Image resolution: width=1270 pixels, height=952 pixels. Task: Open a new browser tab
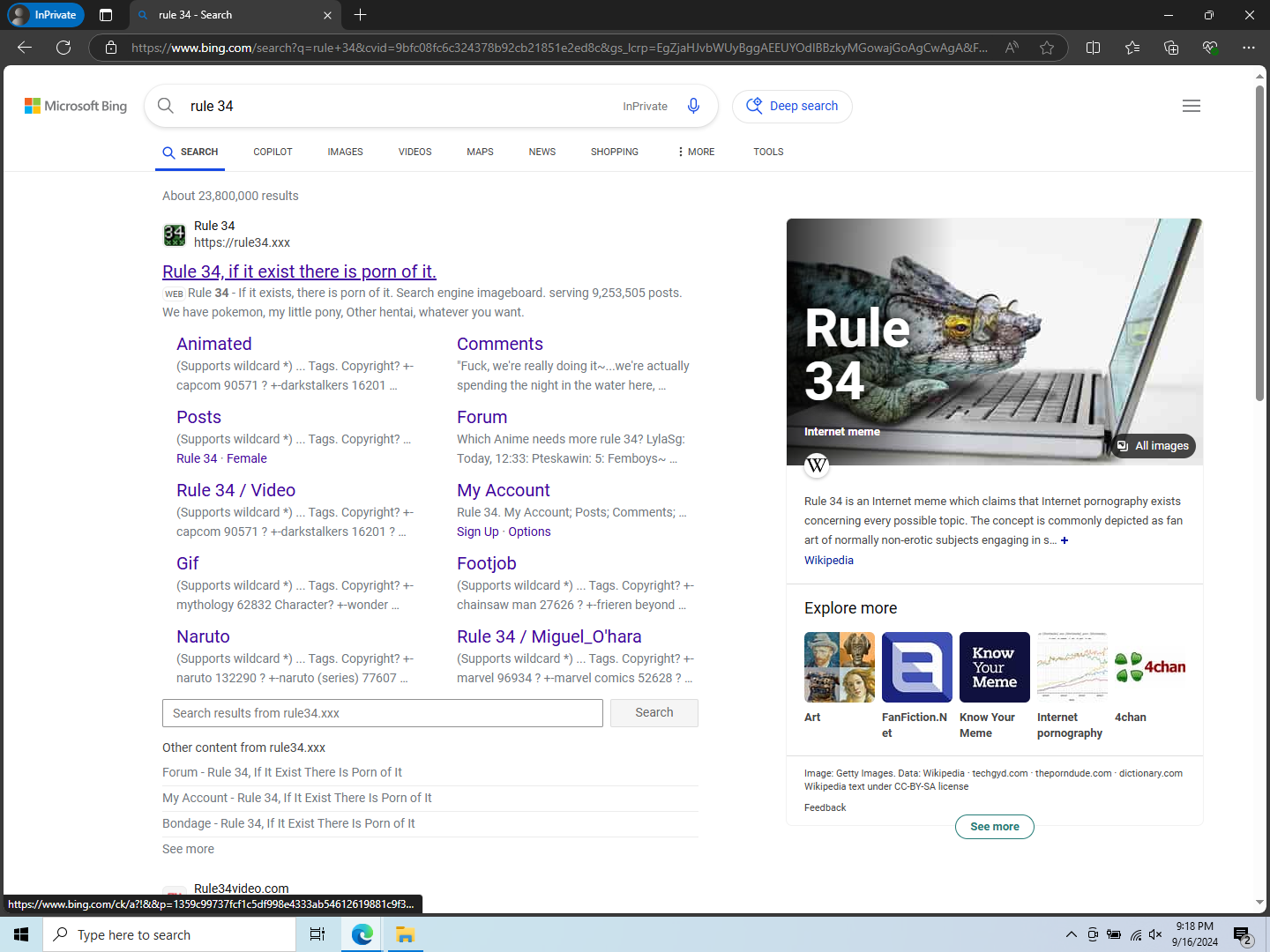pos(360,15)
